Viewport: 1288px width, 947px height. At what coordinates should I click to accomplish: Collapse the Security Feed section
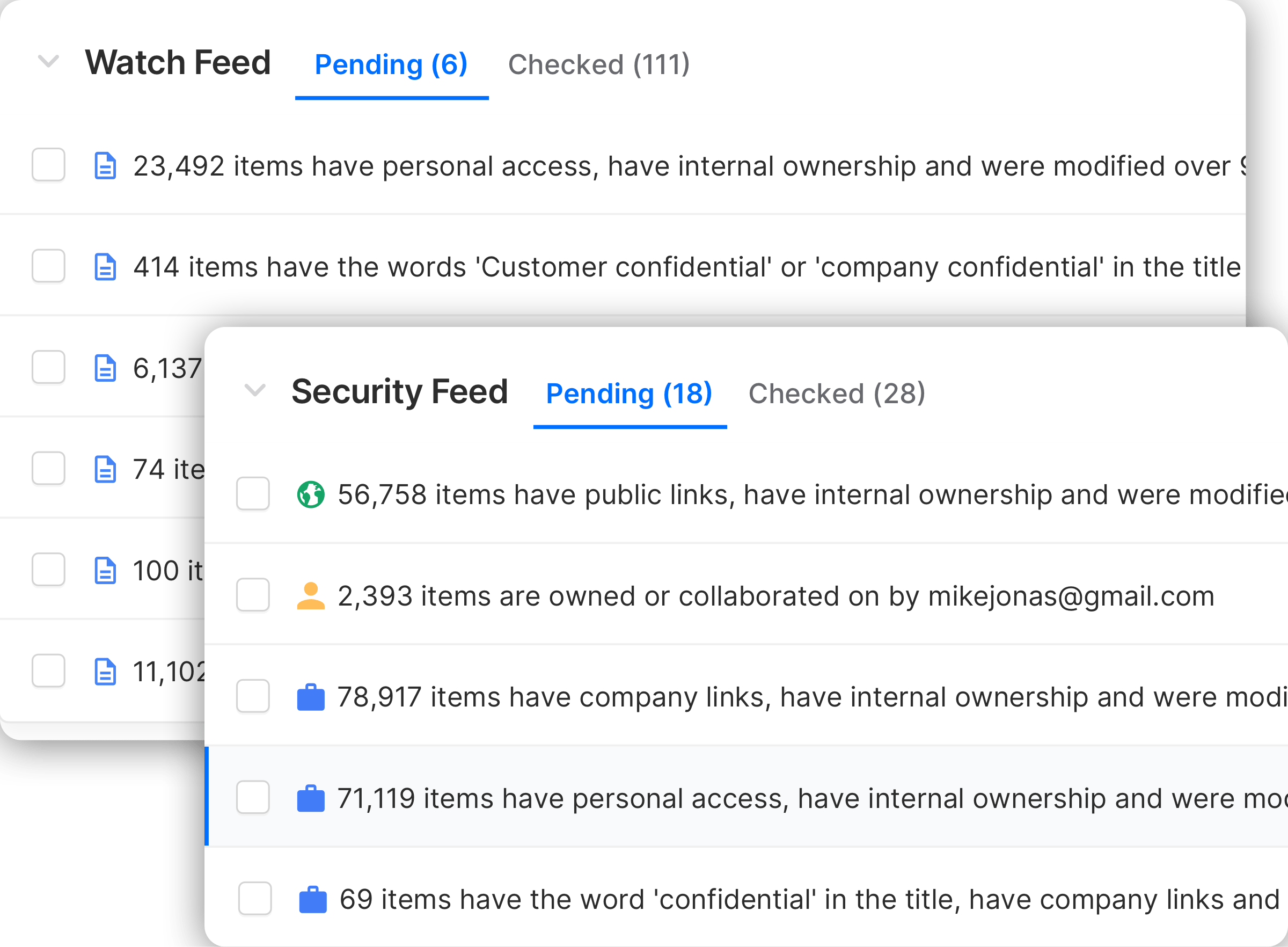[255, 390]
